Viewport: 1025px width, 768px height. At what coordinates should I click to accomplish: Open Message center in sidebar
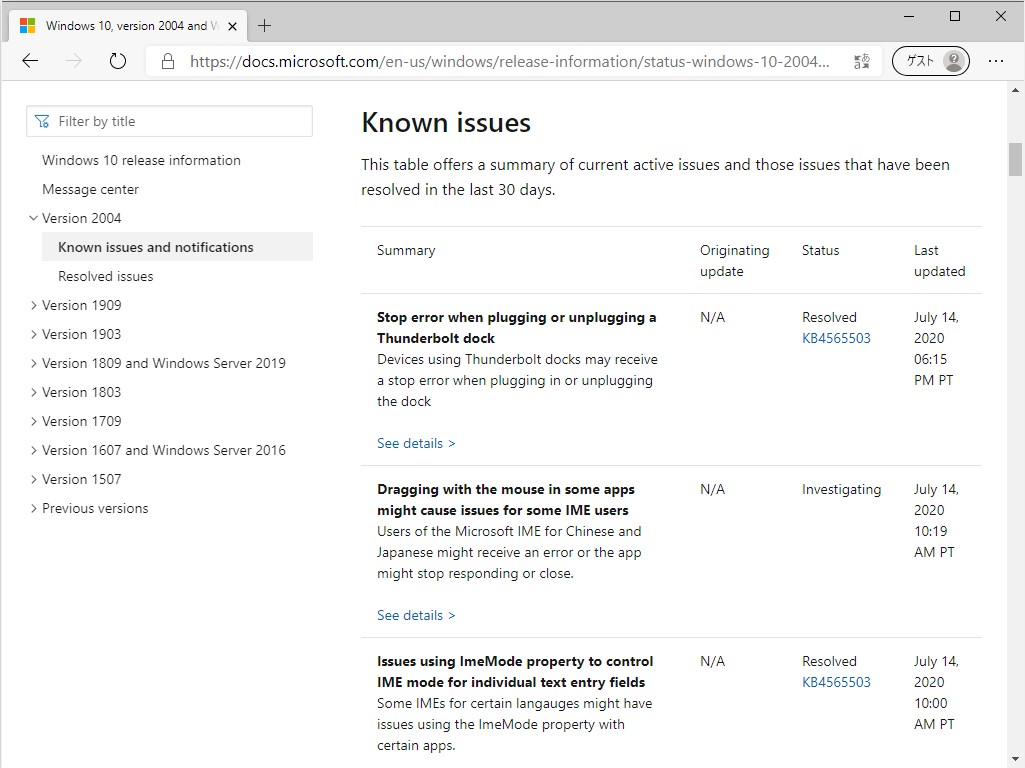pos(90,189)
